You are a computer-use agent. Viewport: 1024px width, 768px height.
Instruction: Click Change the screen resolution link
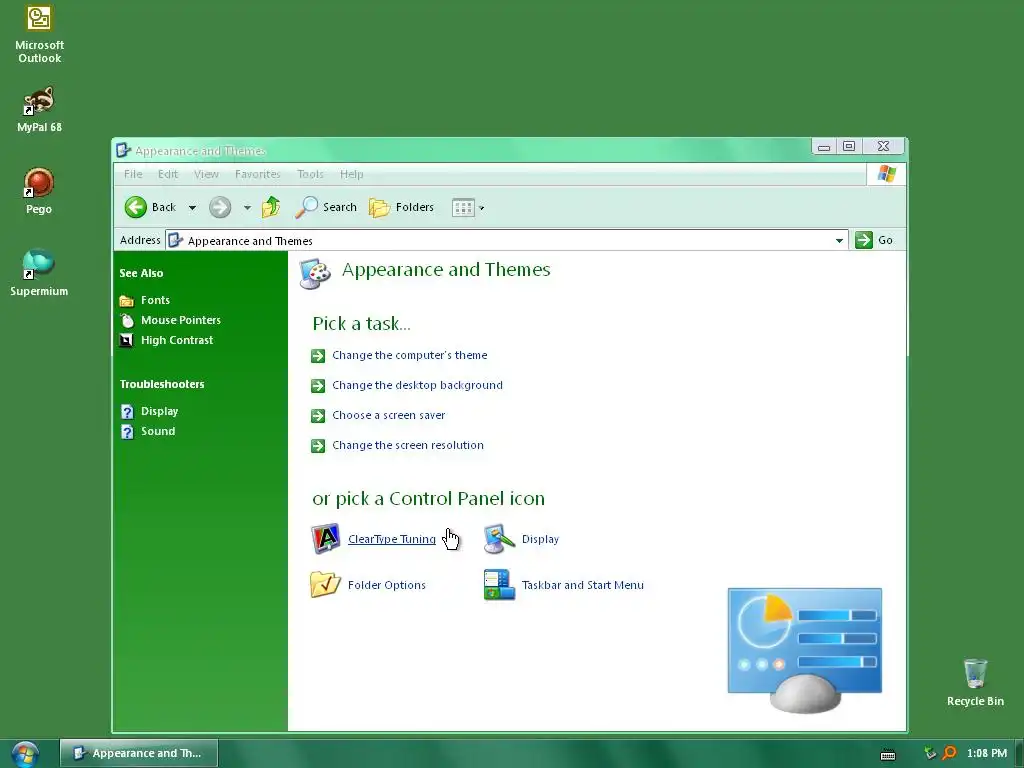click(x=408, y=445)
